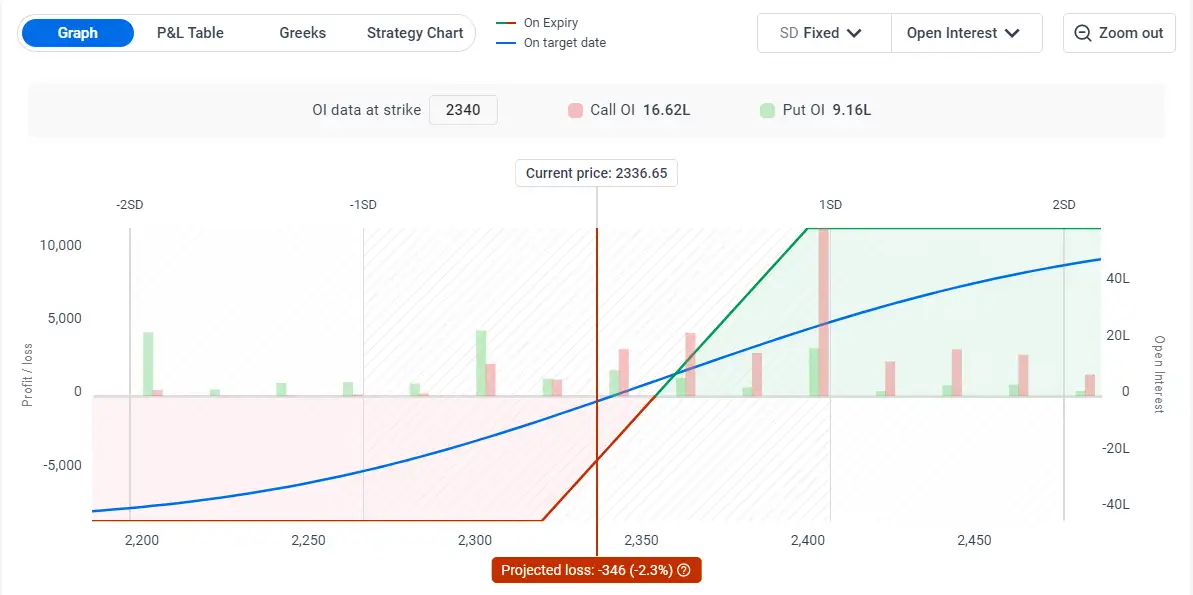Screen dimensions: 1193x595
Task: Click the strike input field showing 2340
Action: click(463, 110)
